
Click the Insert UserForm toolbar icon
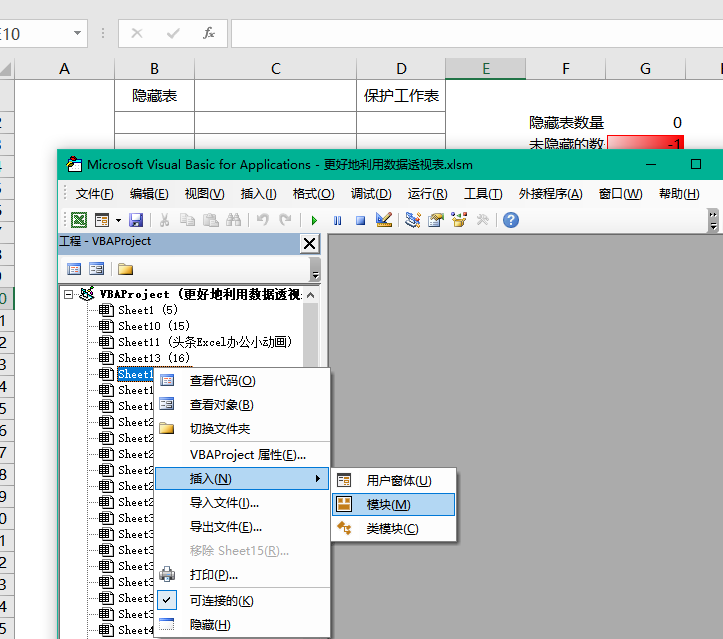click(x=102, y=220)
